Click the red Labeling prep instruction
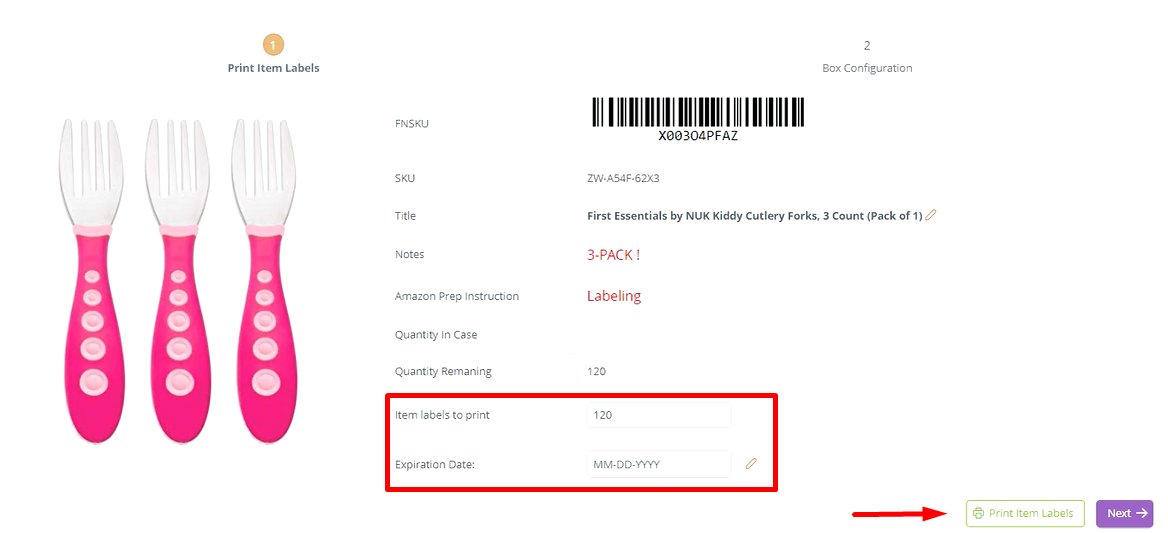This screenshot has width=1168, height=533. (614, 296)
